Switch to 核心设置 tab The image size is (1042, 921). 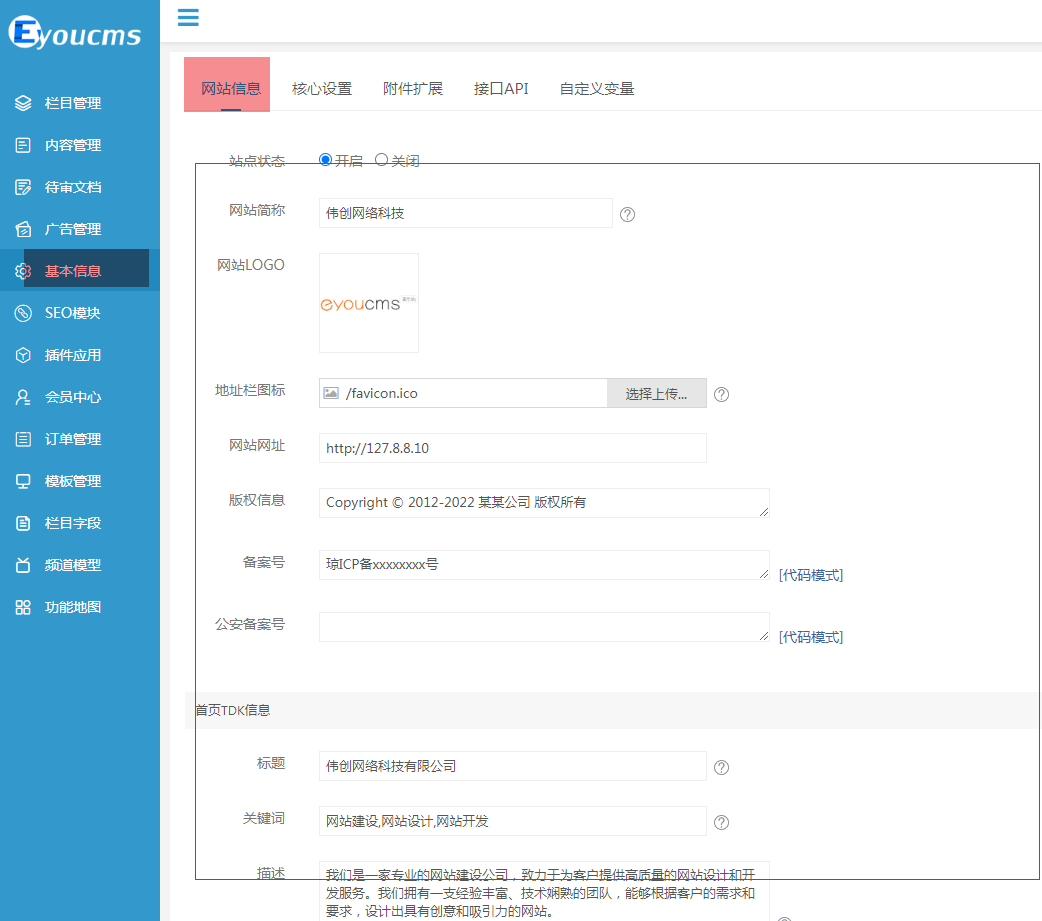pos(322,88)
